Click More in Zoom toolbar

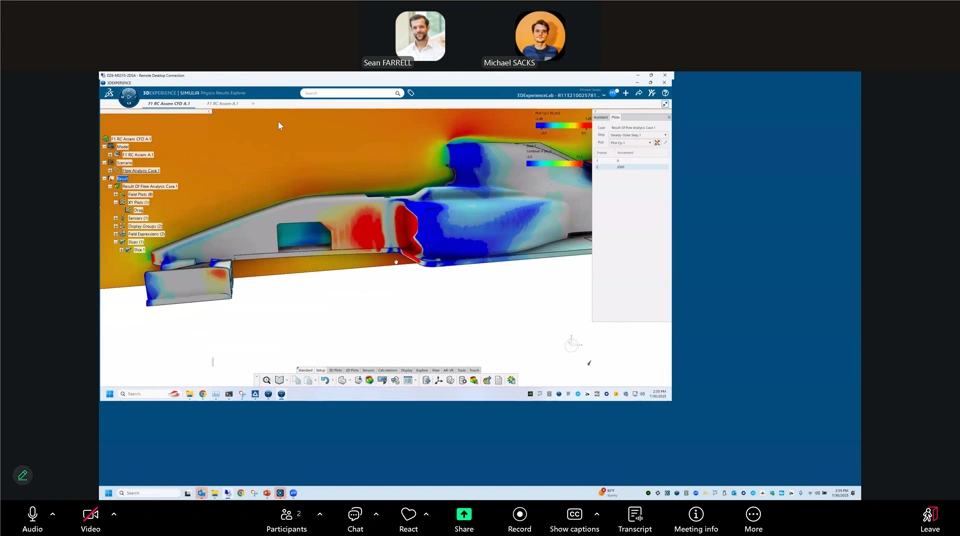[753, 519]
